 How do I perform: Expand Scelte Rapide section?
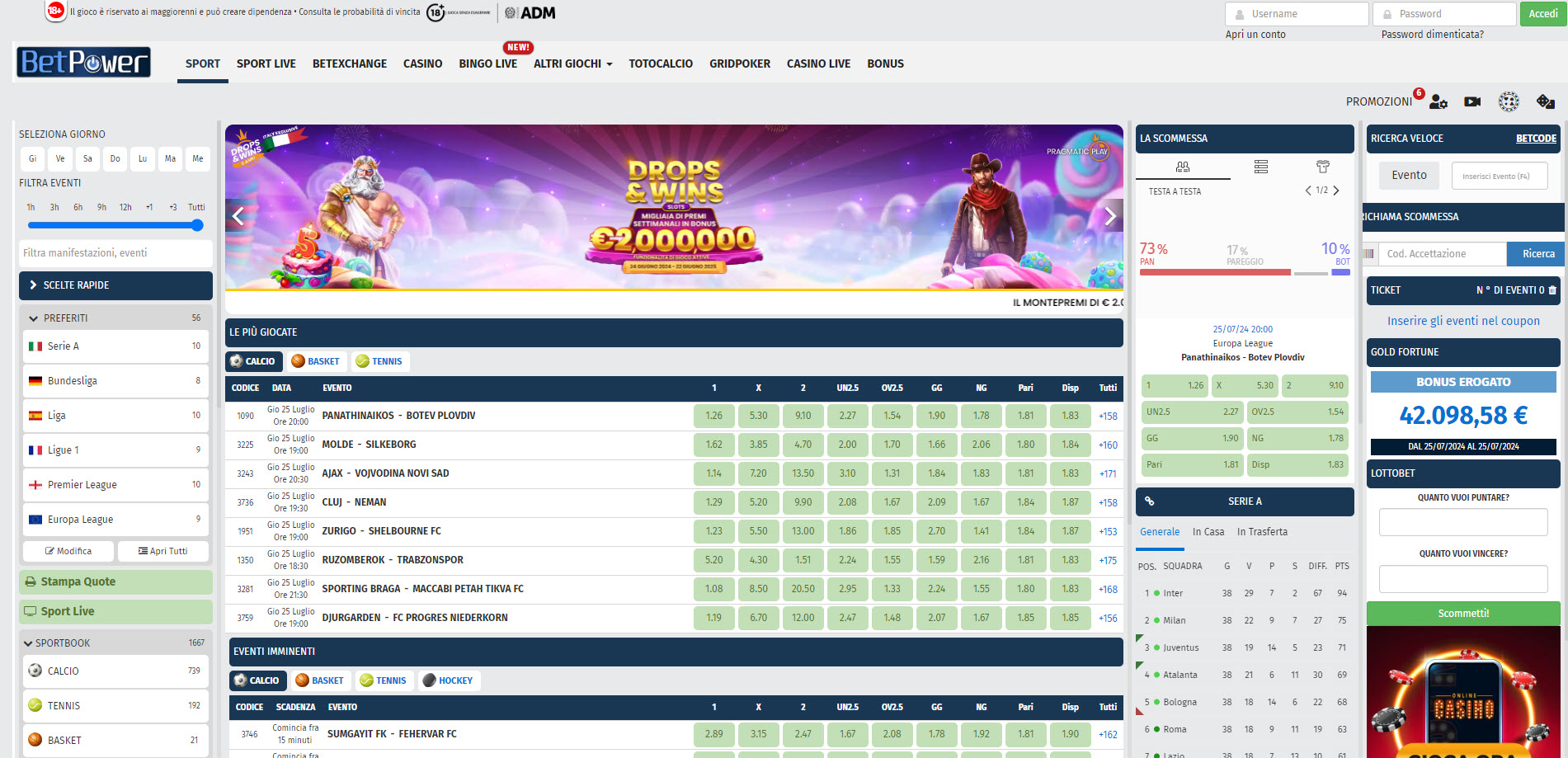[x=115, y=285]
